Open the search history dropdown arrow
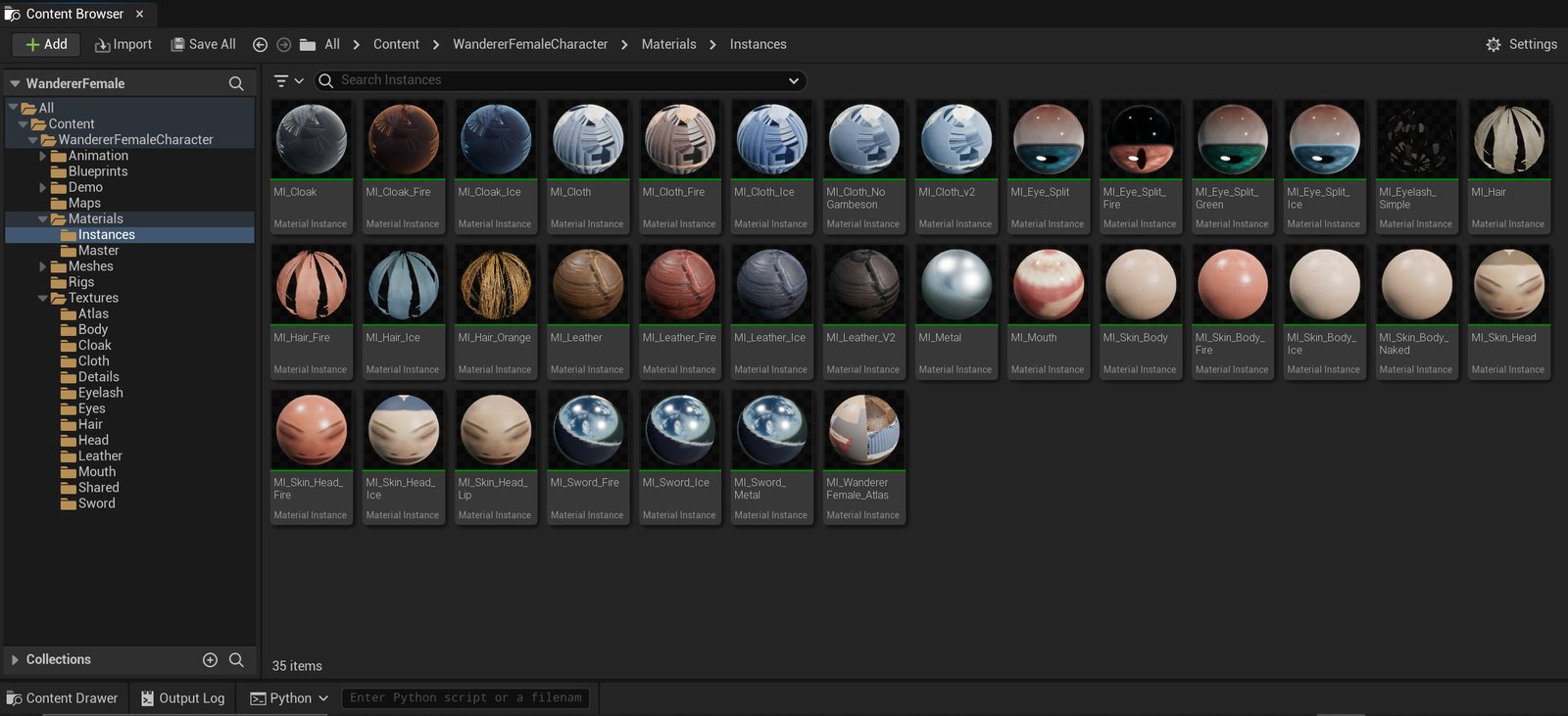The width and height of the screenshot is (1568, 716). click(x=794, y=80)
